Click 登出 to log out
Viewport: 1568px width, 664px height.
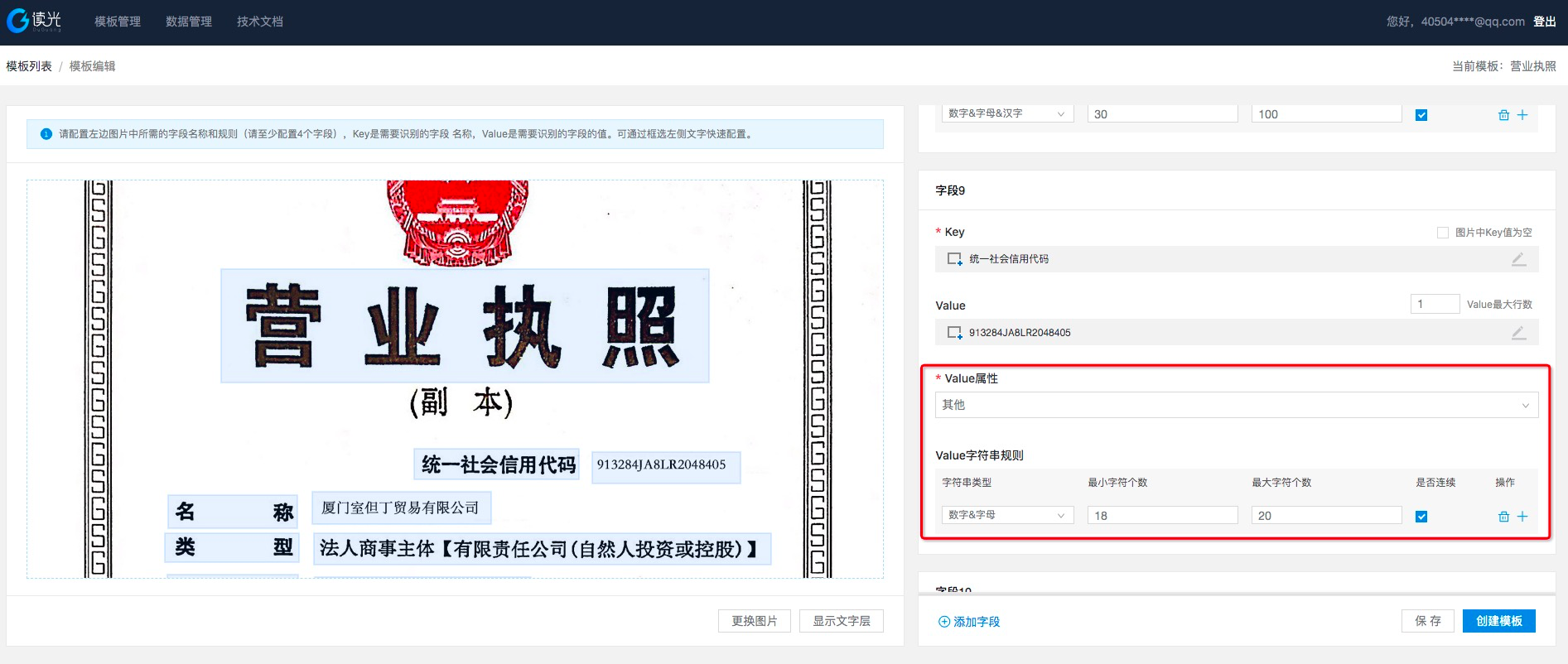point(1544,22)
